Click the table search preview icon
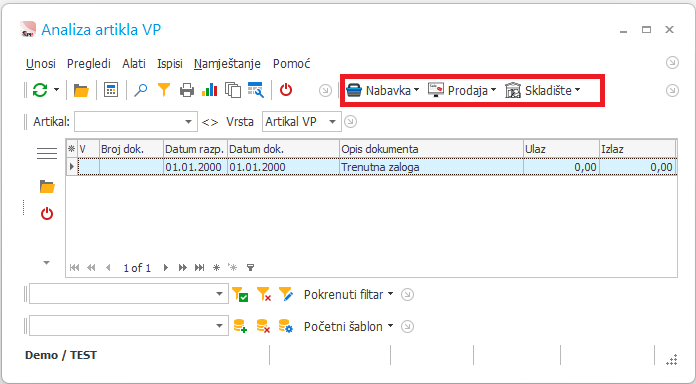The height and width of the screenshot is (384, 696). [x=256, y=90]
